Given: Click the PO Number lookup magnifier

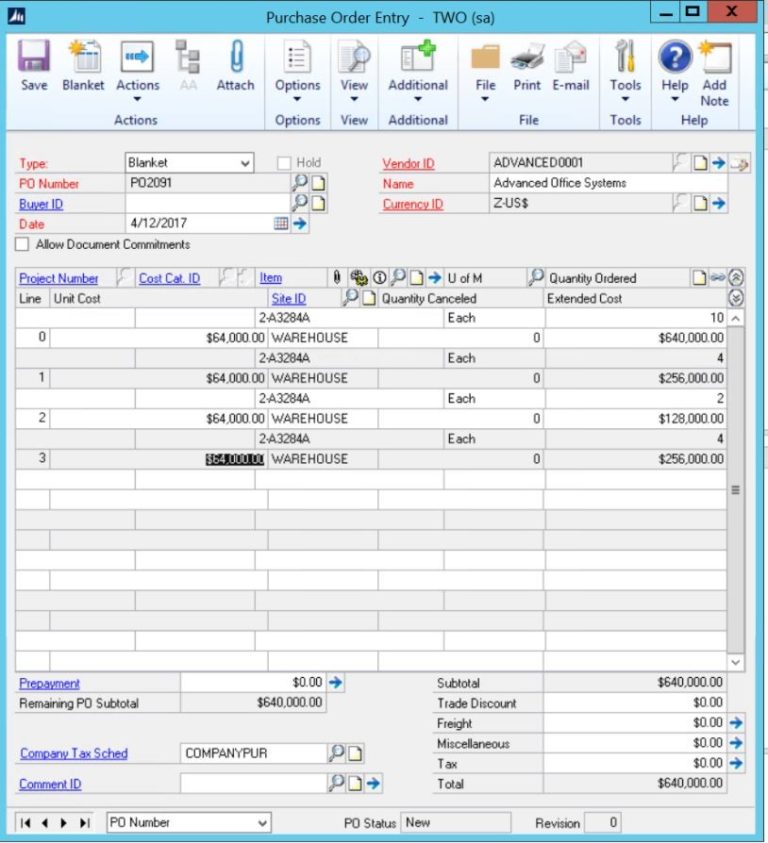Looking at the screenshot, I should pos(300,183).
